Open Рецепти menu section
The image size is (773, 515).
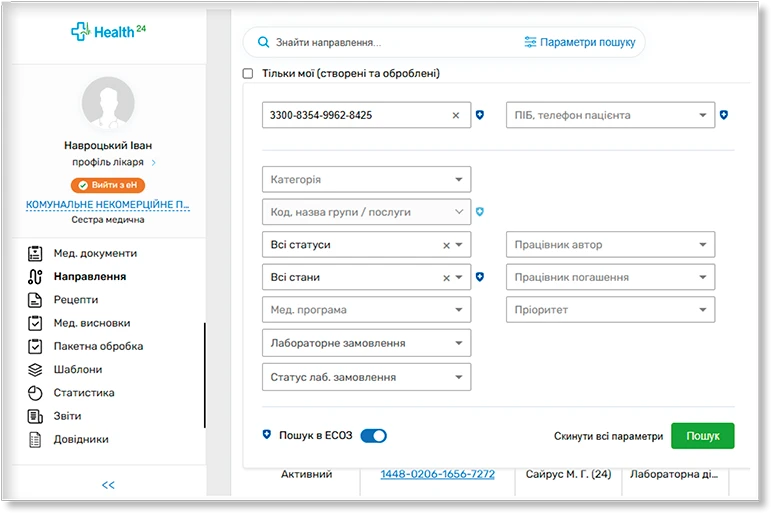point(76,300)
